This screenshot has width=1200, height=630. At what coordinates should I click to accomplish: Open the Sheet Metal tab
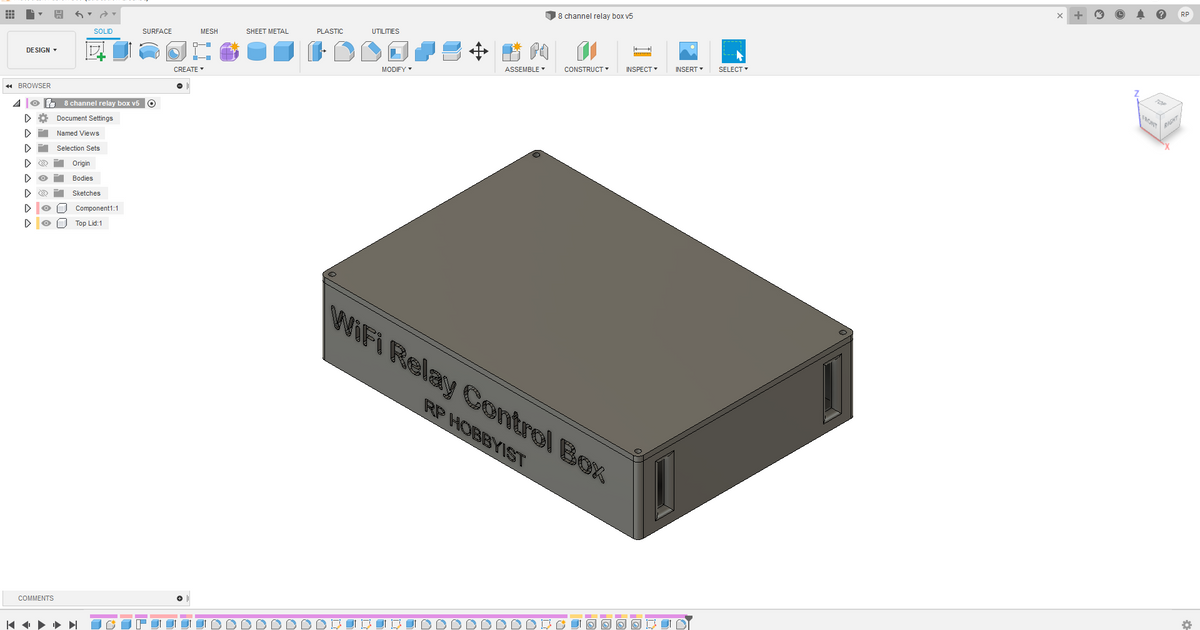267,31
